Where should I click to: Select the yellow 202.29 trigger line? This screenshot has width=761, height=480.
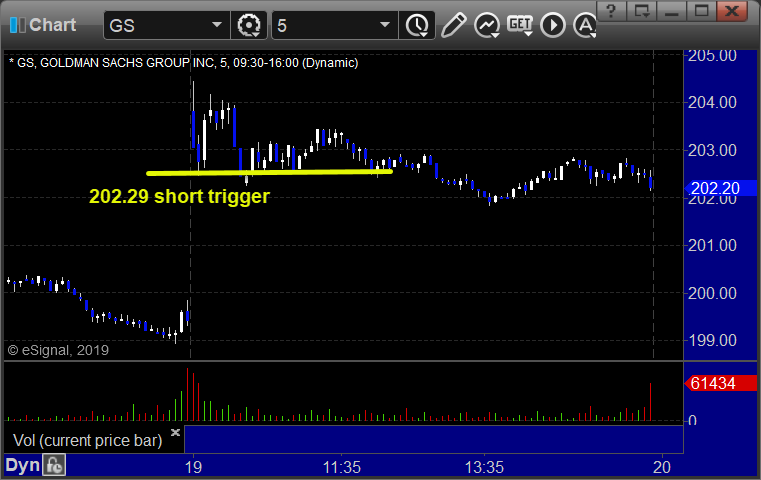pos(269,172)
